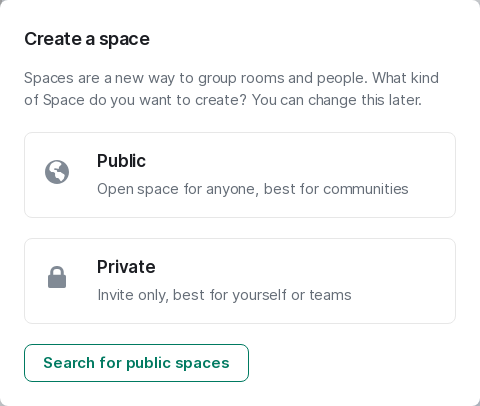Click "You can change this later" sentence

pos(337,100)
